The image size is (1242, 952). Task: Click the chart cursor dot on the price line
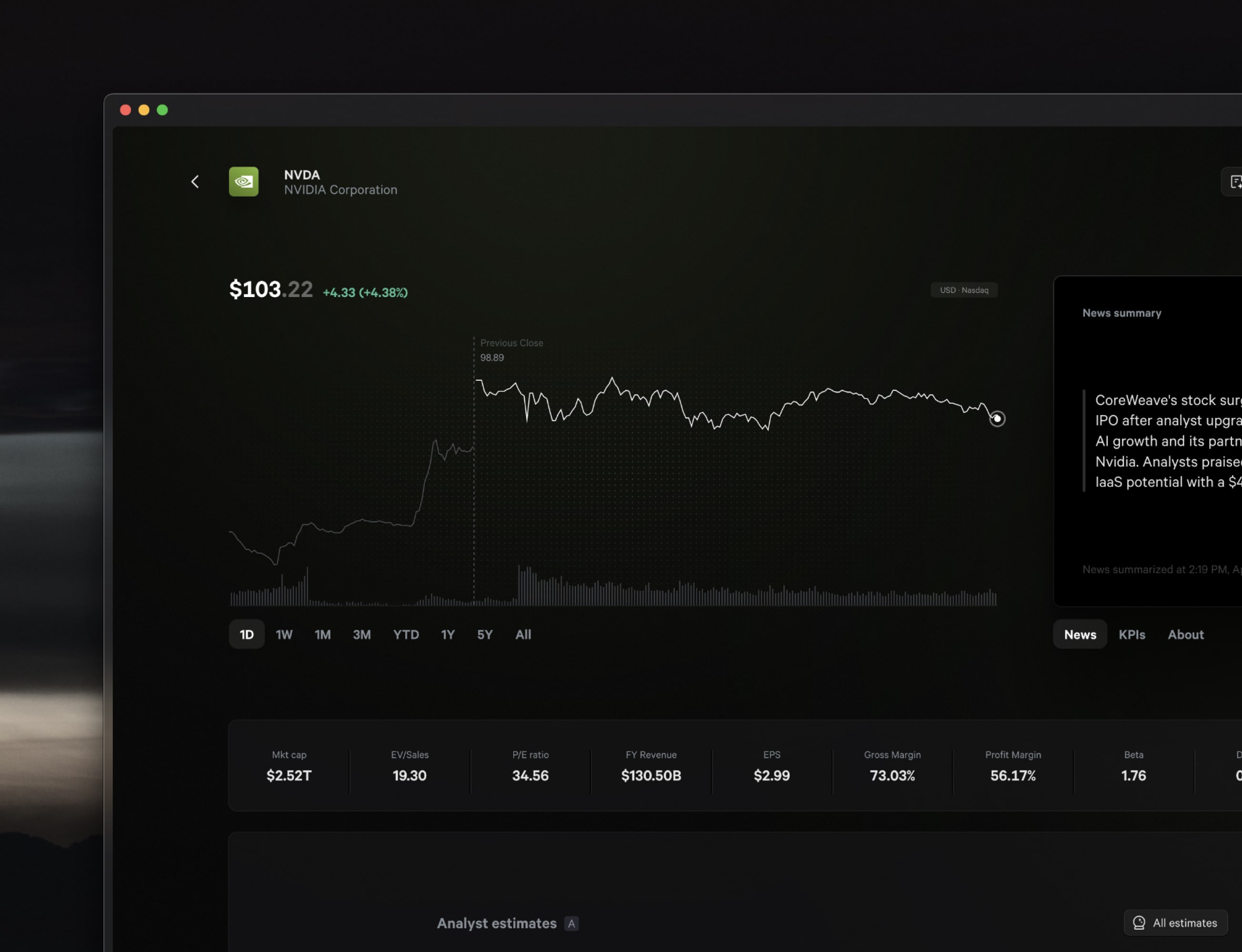(x=997, y=419)
